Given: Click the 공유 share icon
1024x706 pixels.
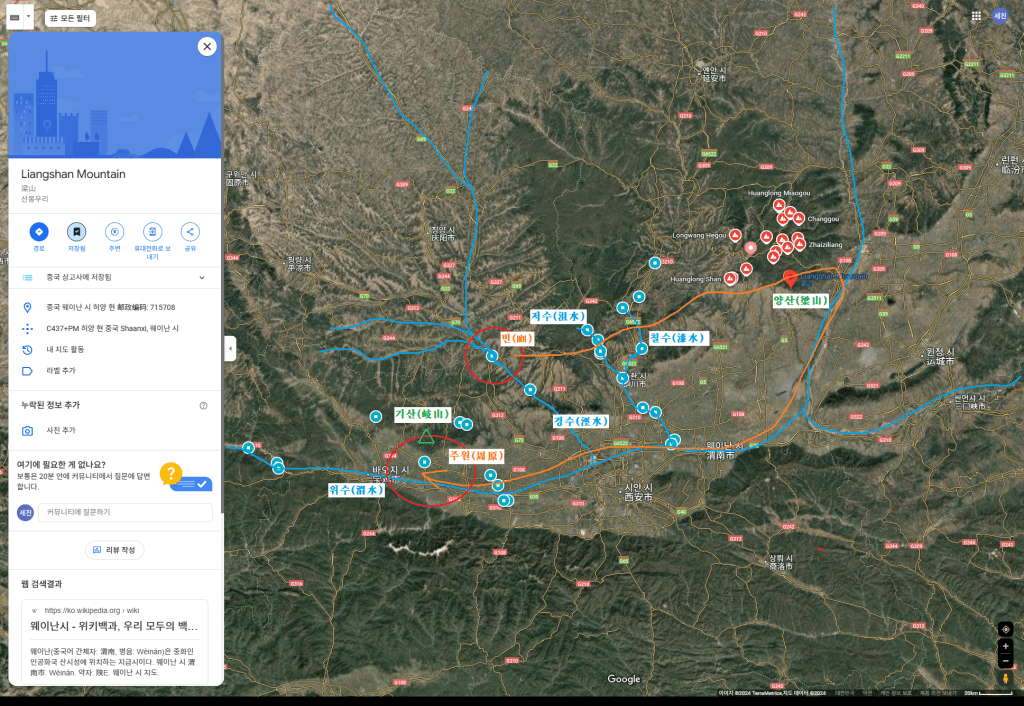Looking at the screenshot, I should point(190,232).
